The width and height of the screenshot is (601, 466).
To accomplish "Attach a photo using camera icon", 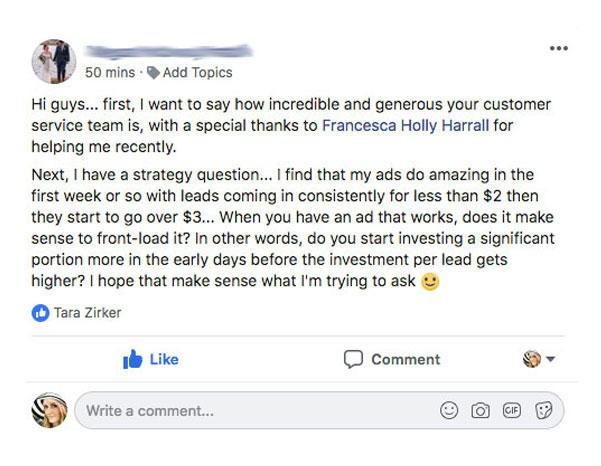I will [x=480, y=410].
